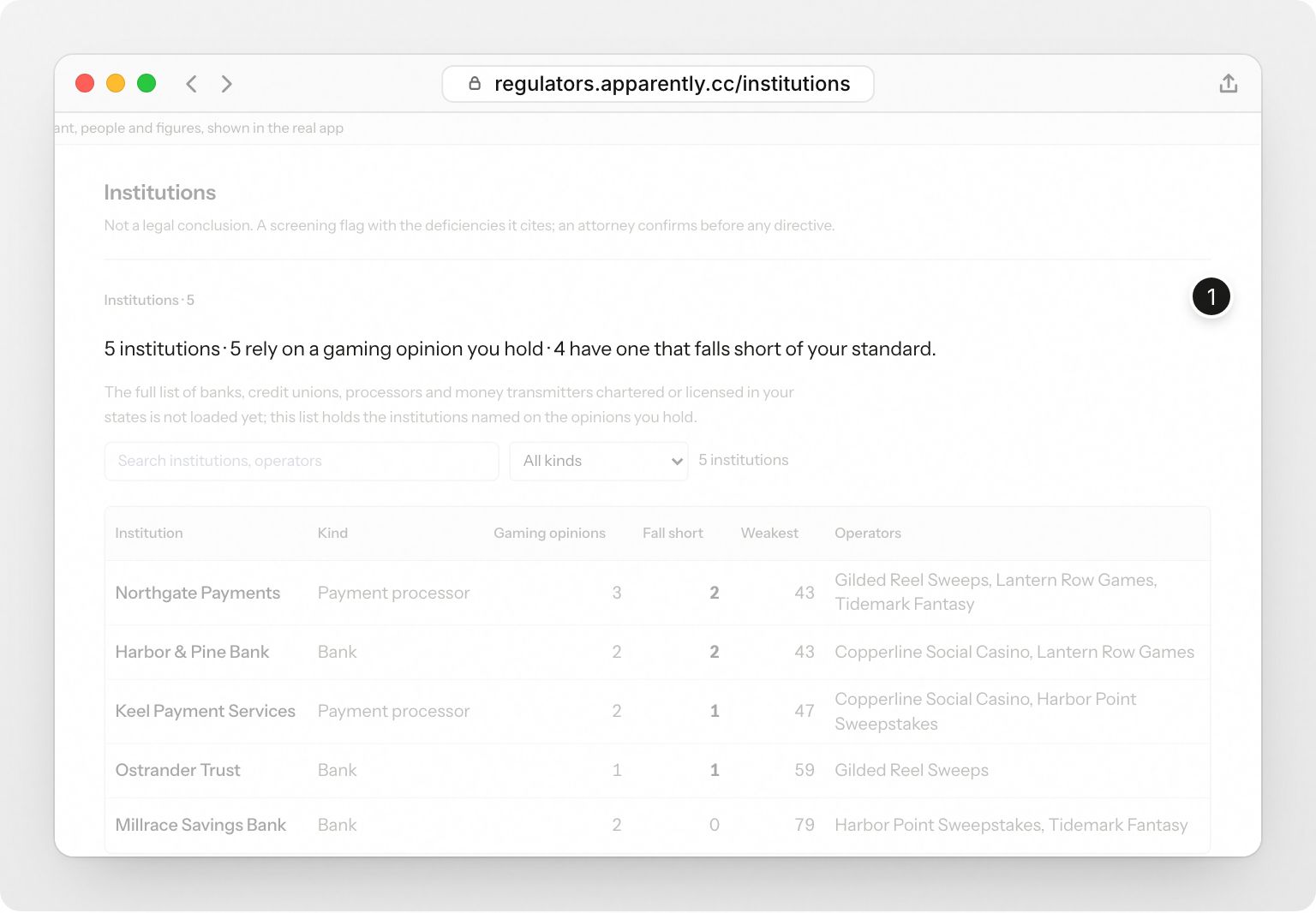Click the browser back arrow
The height and width of the screenshot is (913, 1316).
[192, 84]
